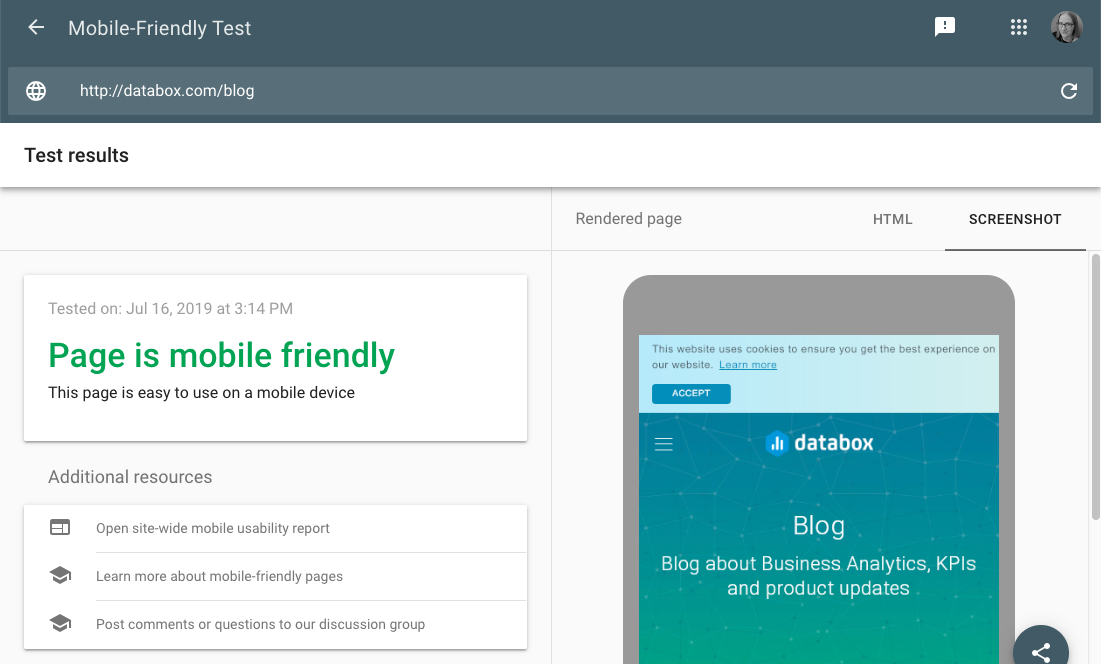This screenshot has height=664, width=1101.
Task: Open the hamburger menu in phone preview
Action: point(664,444)
